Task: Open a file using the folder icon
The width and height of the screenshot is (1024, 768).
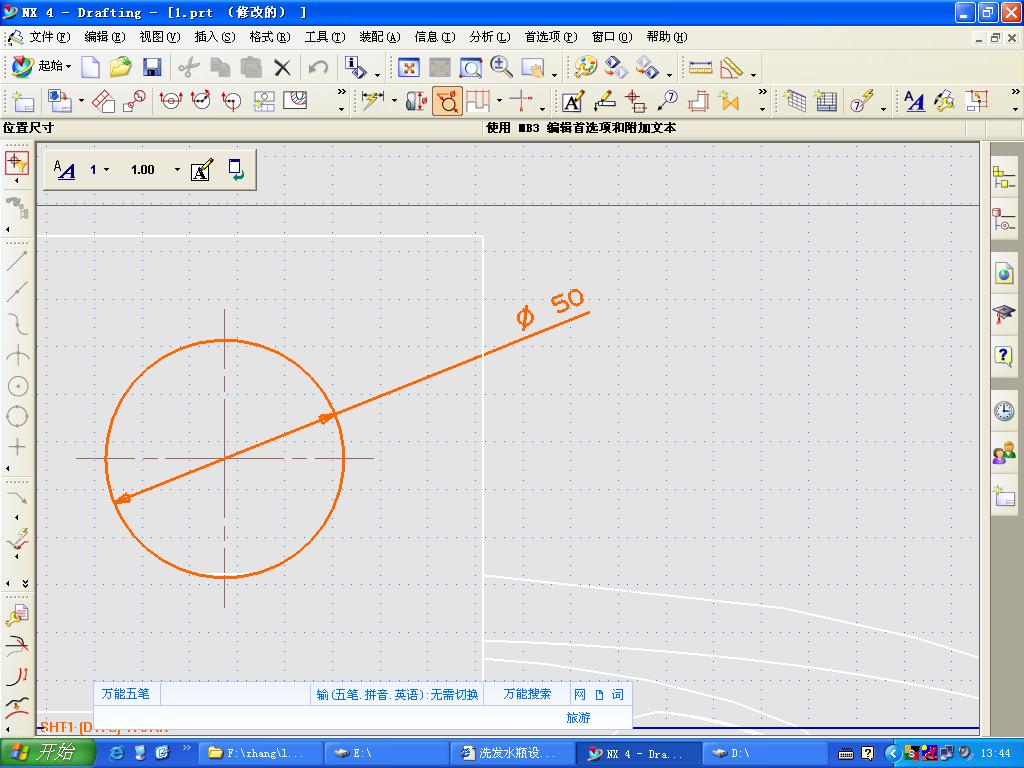Action: (121, 67)
